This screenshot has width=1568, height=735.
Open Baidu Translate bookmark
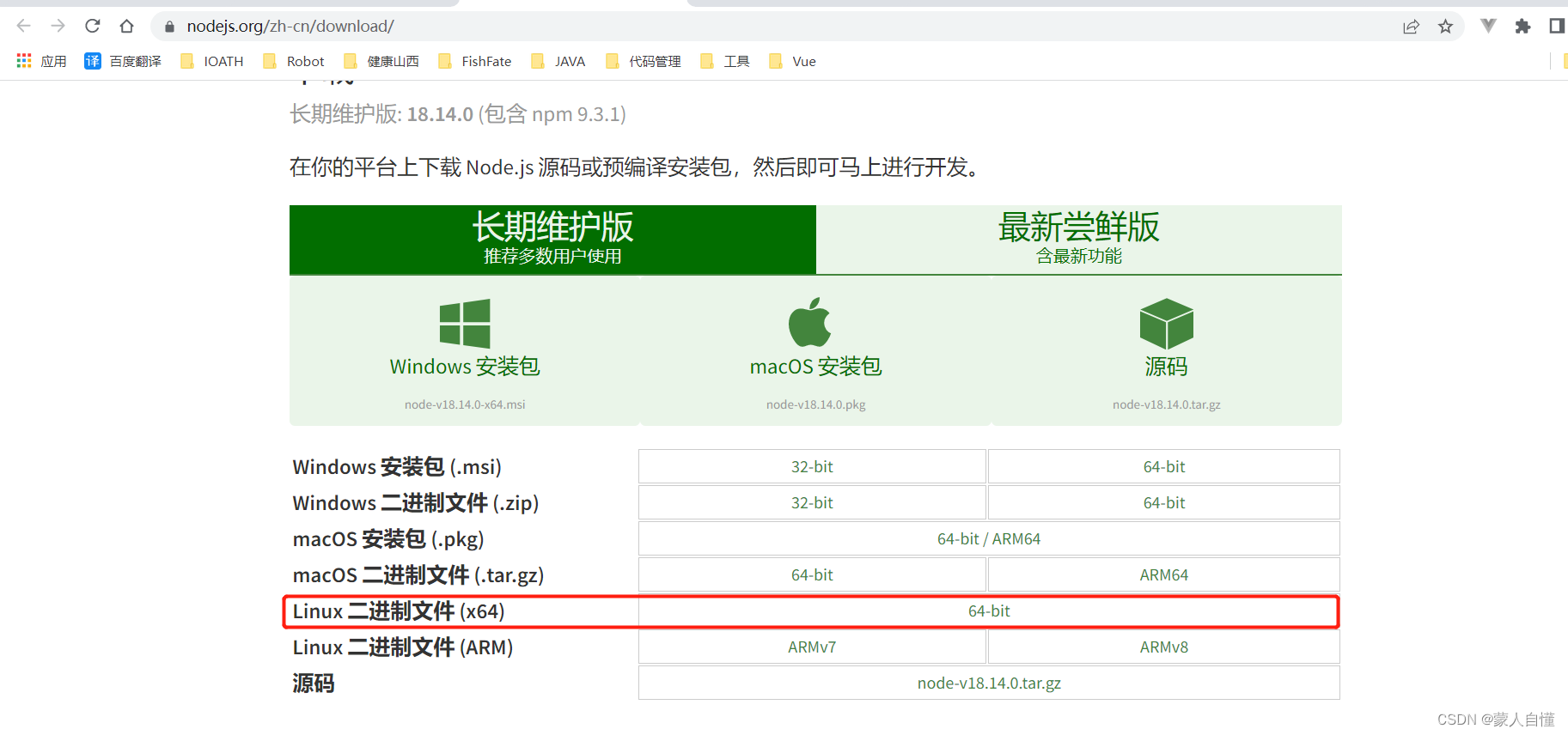(123, 61)
